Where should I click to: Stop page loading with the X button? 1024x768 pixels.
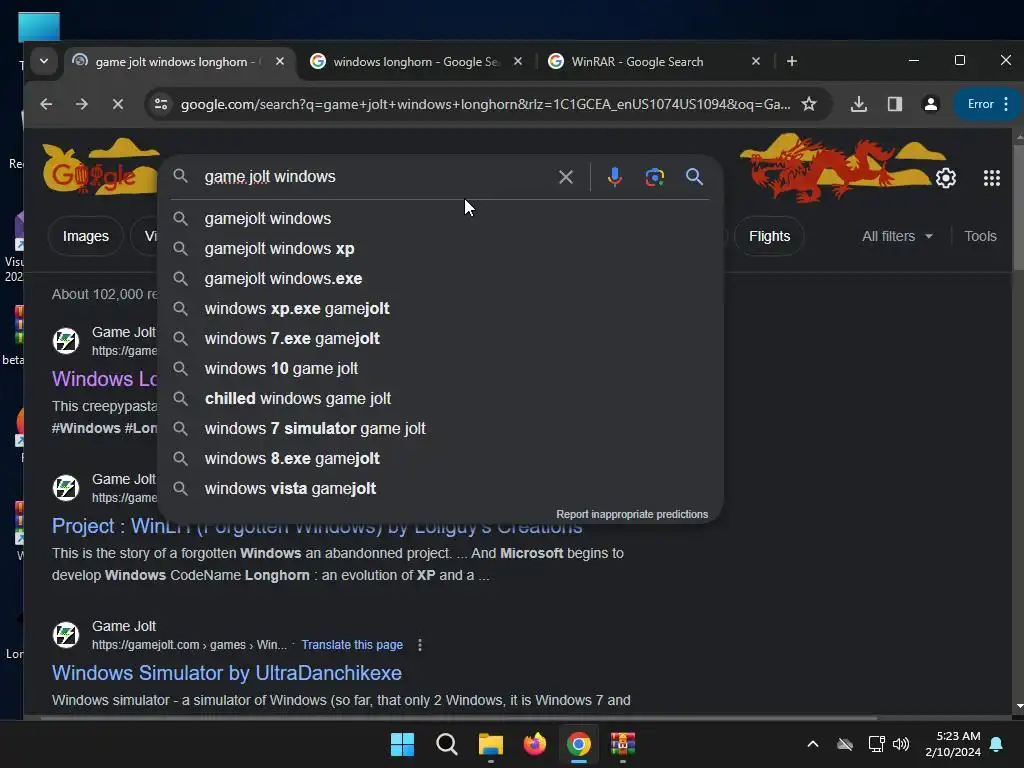coord(118,104)
